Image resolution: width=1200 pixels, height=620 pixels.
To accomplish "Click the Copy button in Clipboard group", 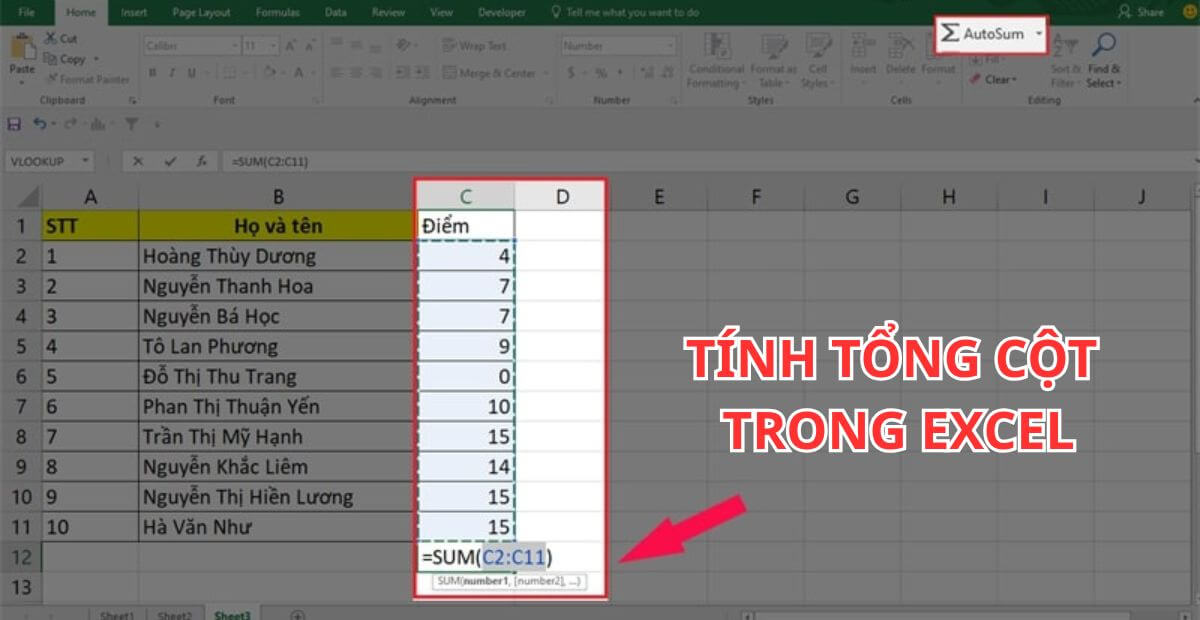I will pyautogui.click(x=66, y=59).
